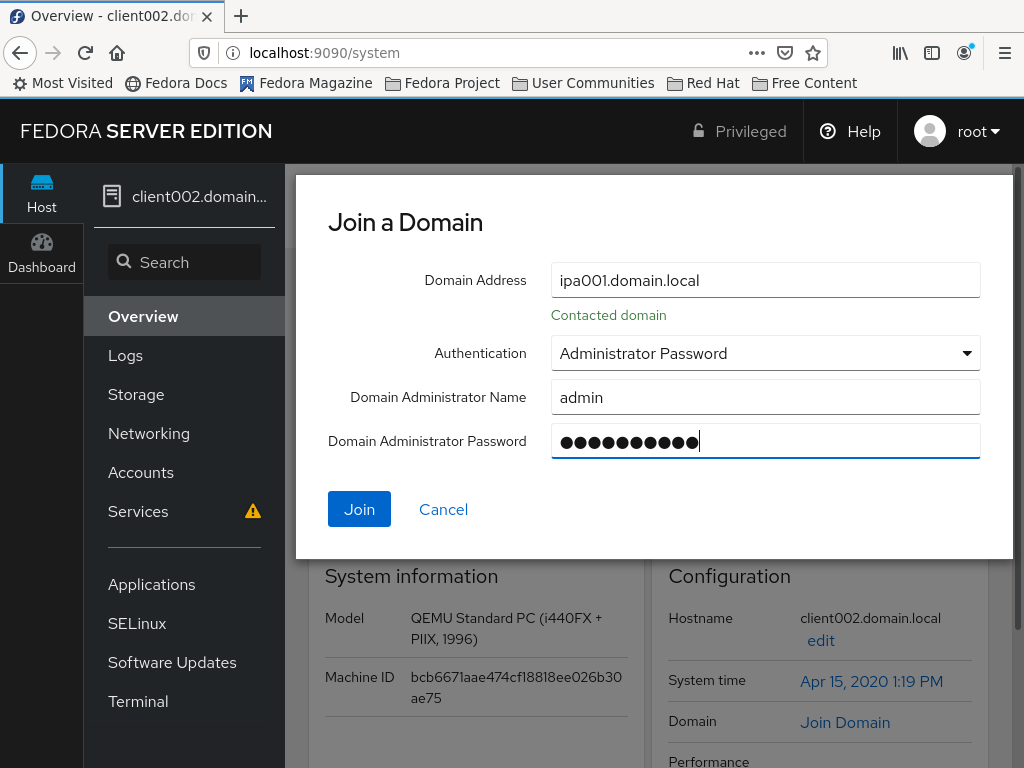Open the tracking protection shield icon
Image resolution: width=1024 pixels, height=768 pixels.
pyautogui.click(x=204, y=53)
